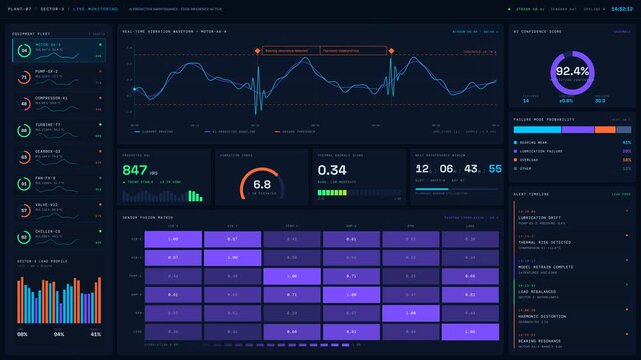Select the VALVE-V12 equipment row name
641x360 pixels.
(x=46, y=205)
